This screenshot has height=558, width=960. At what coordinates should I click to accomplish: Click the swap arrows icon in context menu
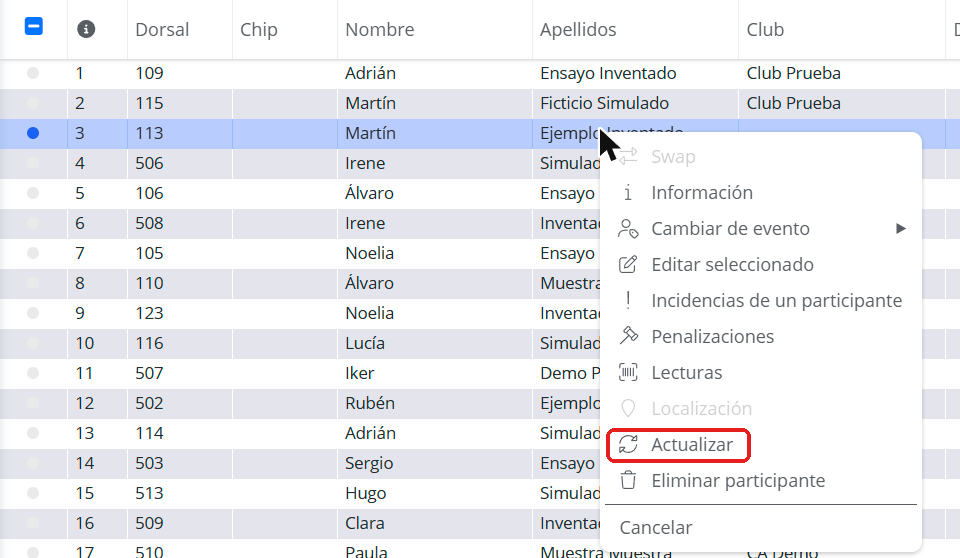click(628, 157)
